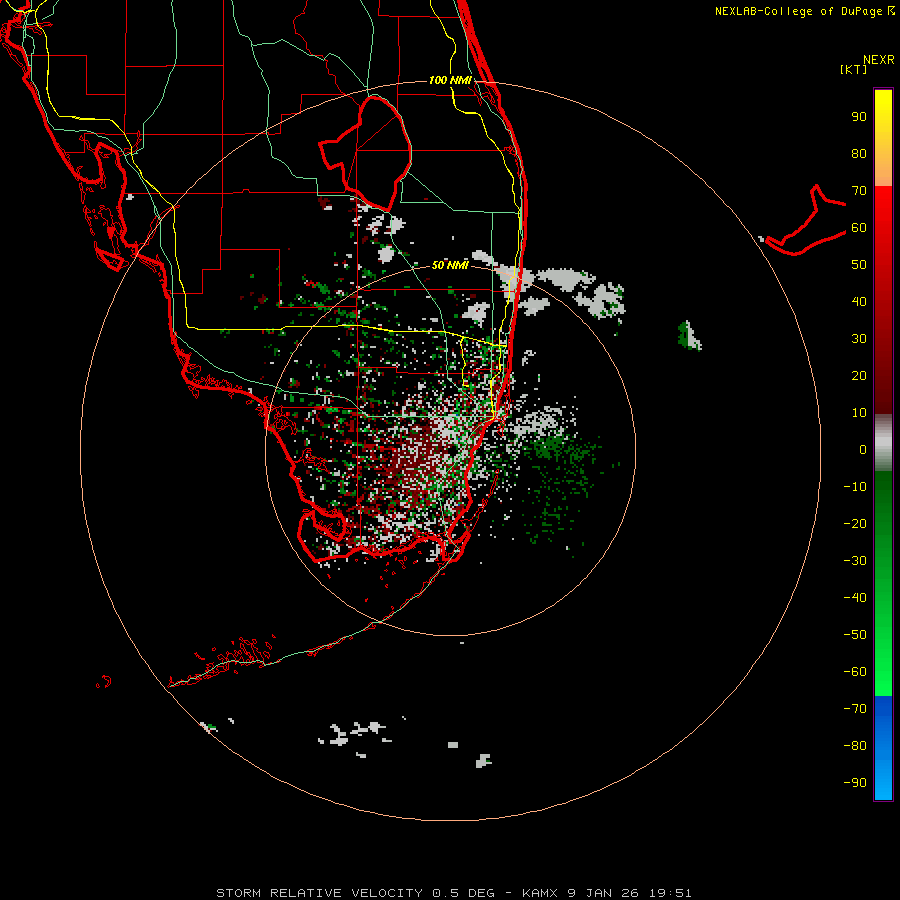Click the -50 value on the velocity scale
900x900 pixels.
click(855, 634)
